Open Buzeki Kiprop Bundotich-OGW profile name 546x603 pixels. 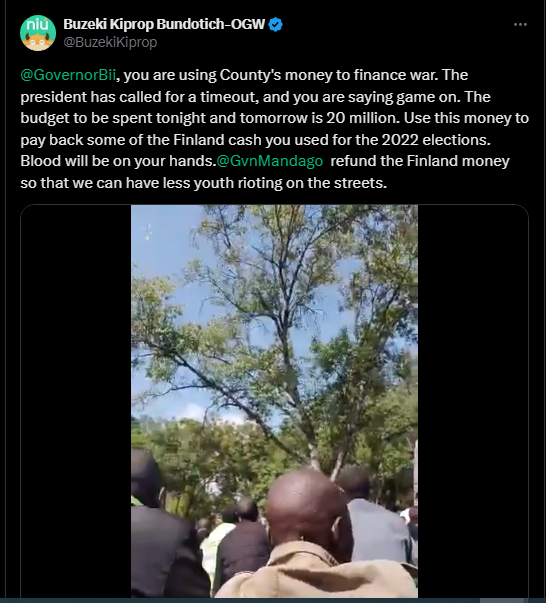164,24
